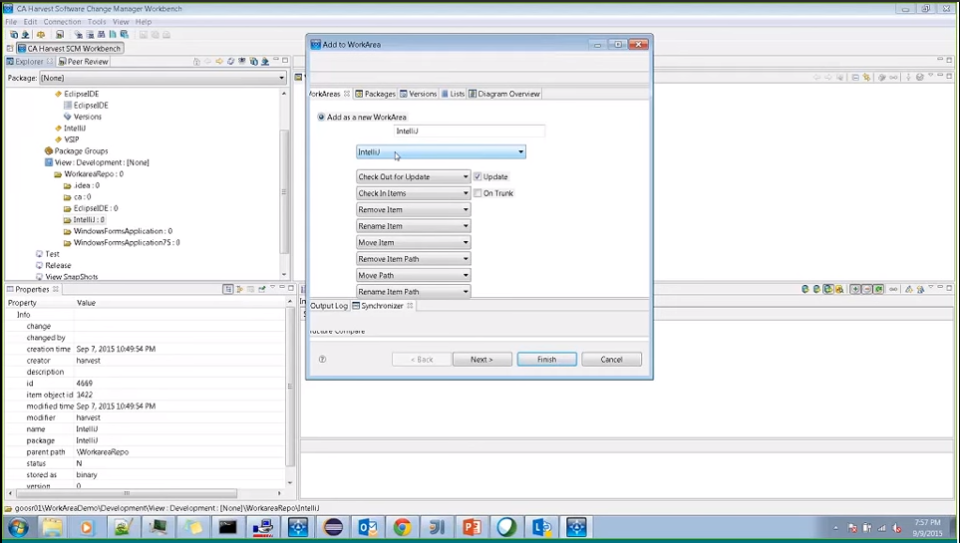The width and height of the screenshot is (960, 543).
Task: Open the Rename Item dropdown
Action: tap(413, 226)
